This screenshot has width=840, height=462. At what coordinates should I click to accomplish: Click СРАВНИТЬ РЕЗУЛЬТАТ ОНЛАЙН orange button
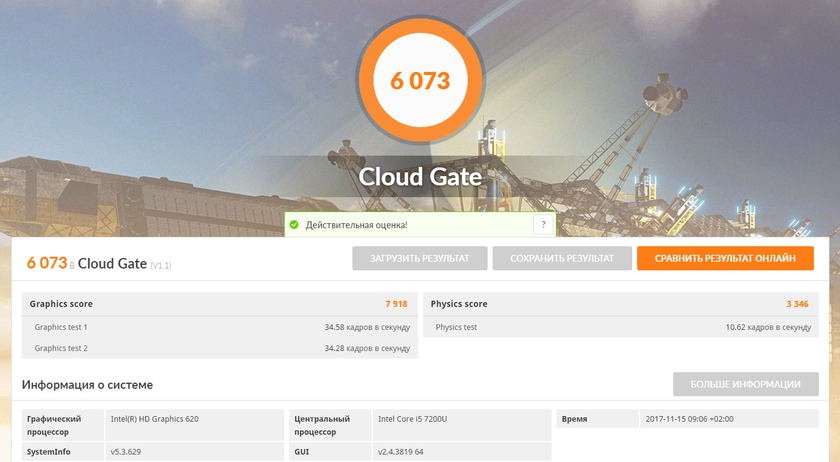click(x=725, y=258)
